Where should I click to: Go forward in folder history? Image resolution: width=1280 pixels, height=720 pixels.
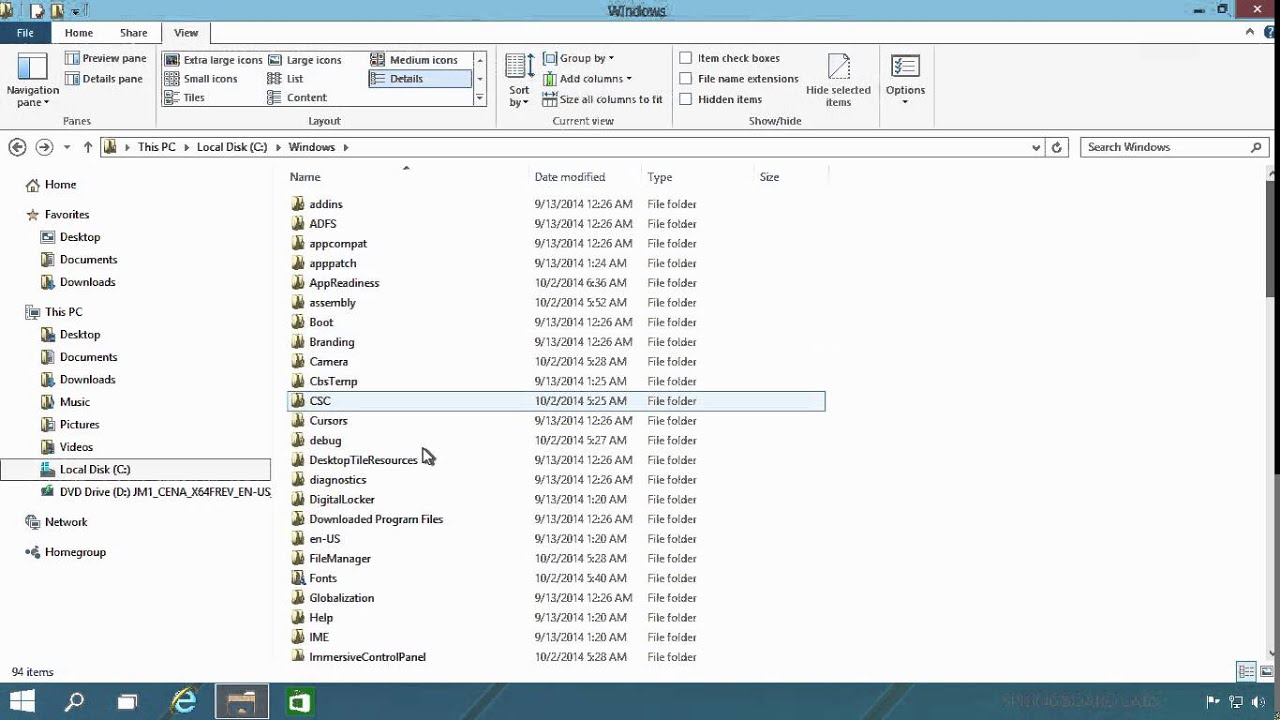pyautogui.click(x=44, y=147)
